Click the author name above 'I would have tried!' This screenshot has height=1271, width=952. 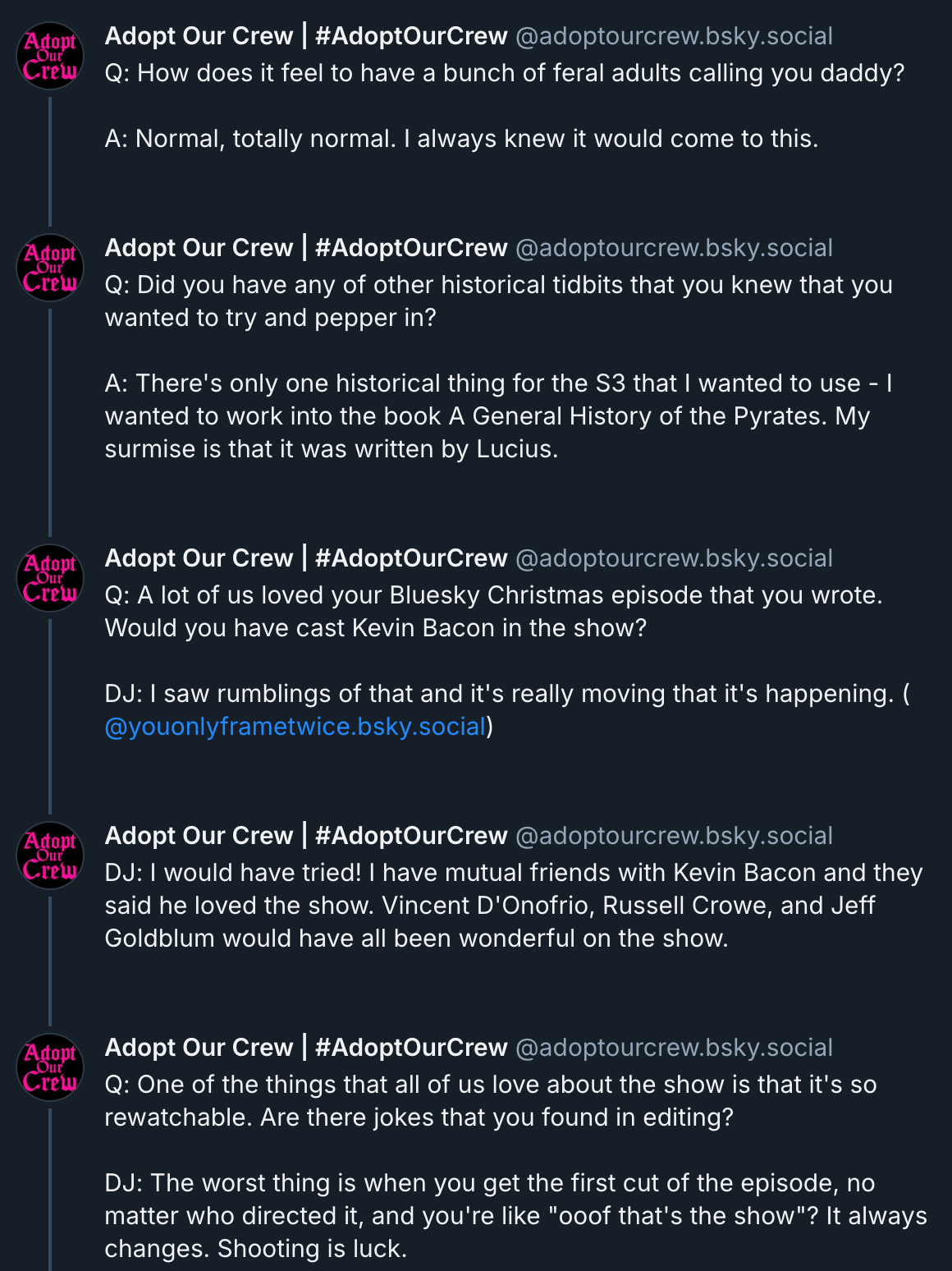tap(306, 836)
